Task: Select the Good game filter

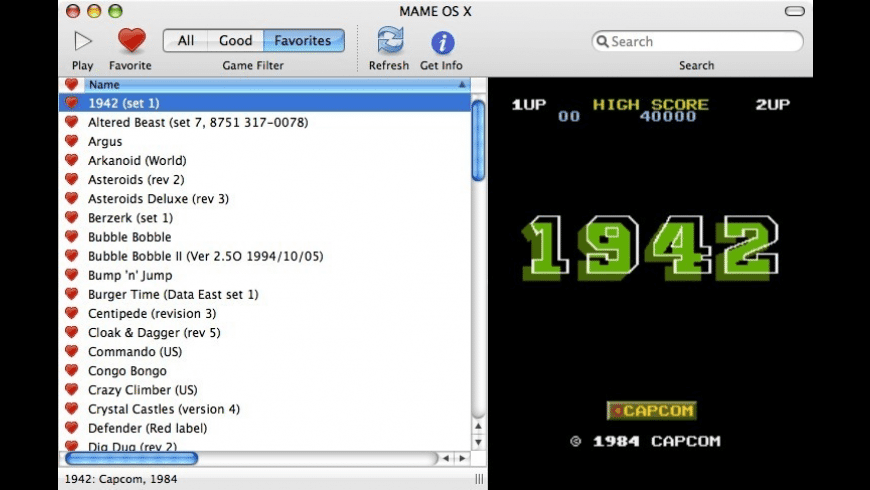Action: pos(235,41)
